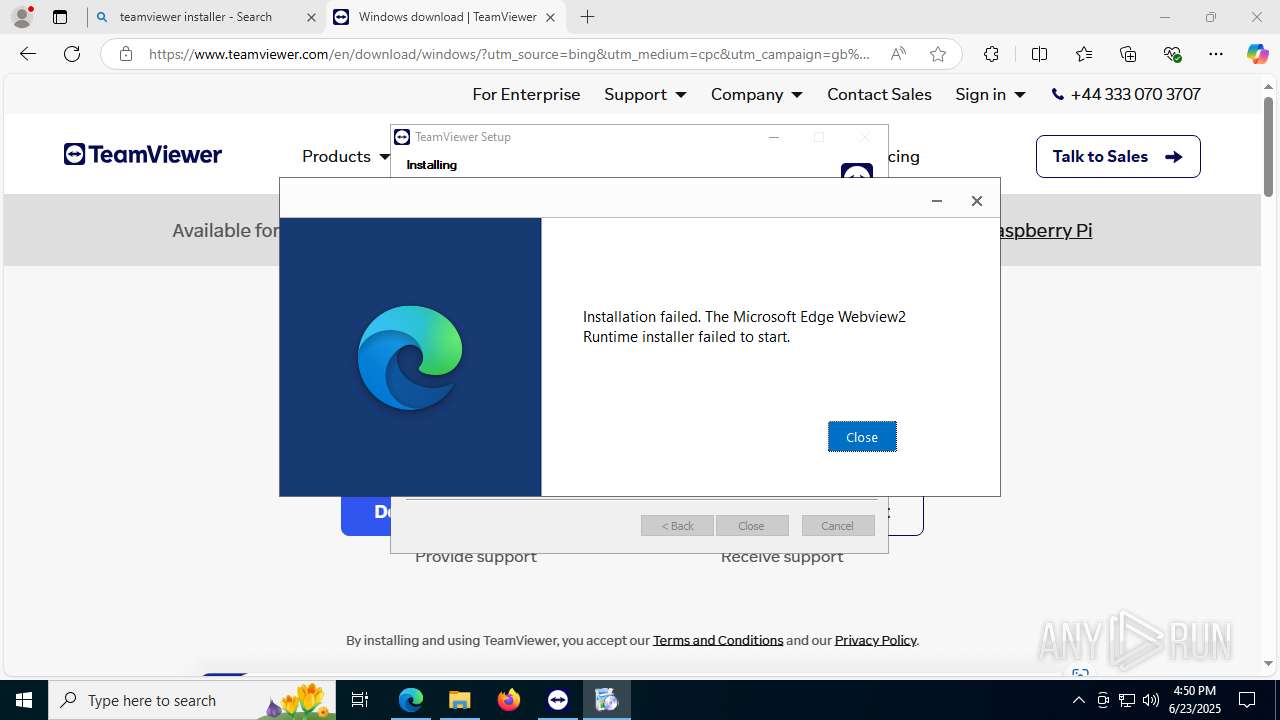Click the taskbar search box
The width and height of the screenshot is (1280, 720).
[192, 700]
